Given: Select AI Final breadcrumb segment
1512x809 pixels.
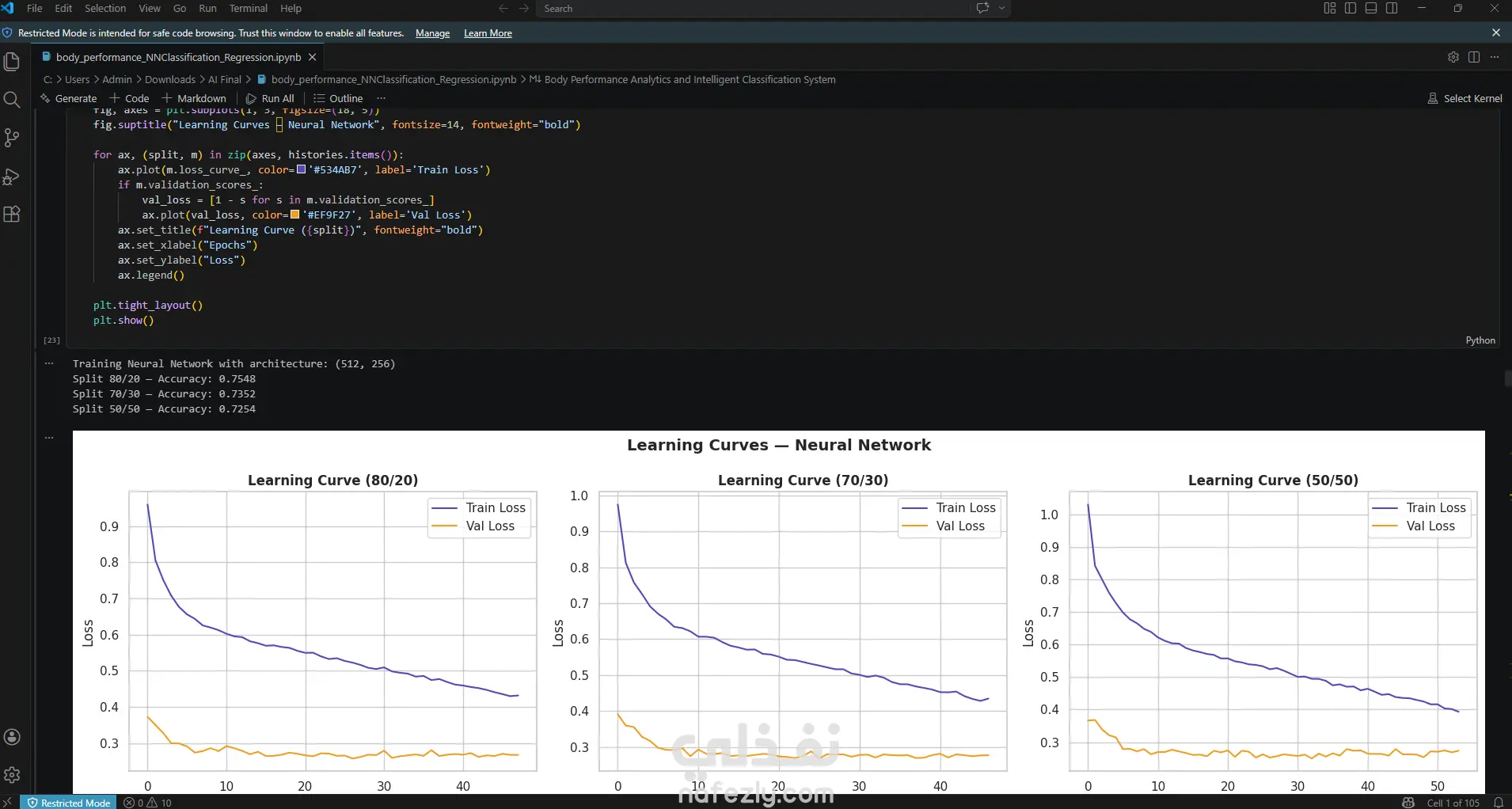Looking at the screenshot, I should point(225,79).
